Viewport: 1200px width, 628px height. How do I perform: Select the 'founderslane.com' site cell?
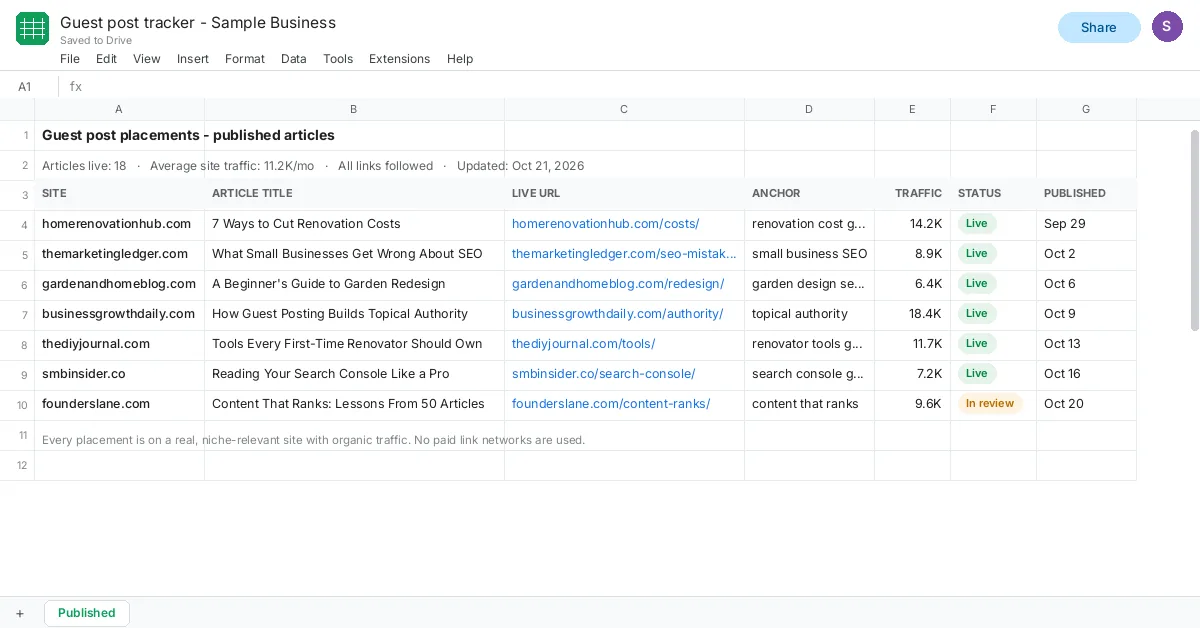(x=119, y=405)
